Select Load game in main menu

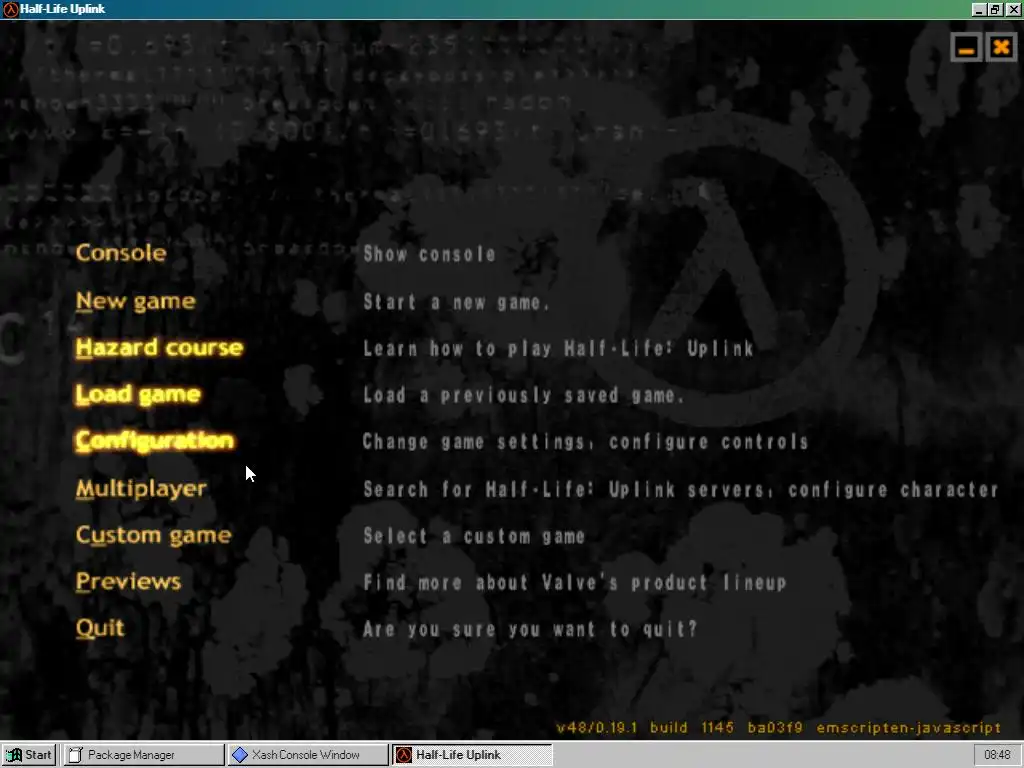click(x=138, y=394)
